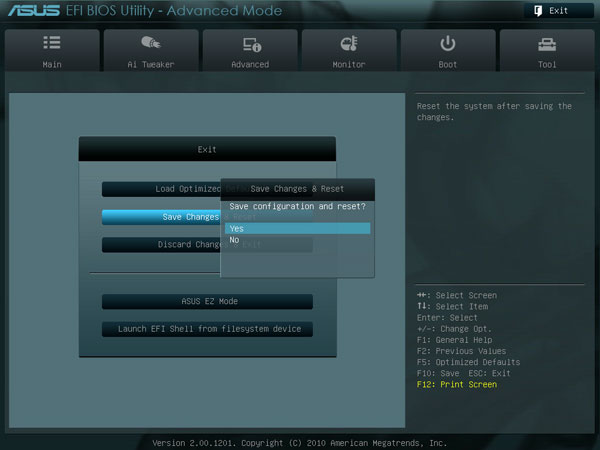Viewport: 600px width, 450px height.
Task: Click the Boot power icon
Action: 448,43
